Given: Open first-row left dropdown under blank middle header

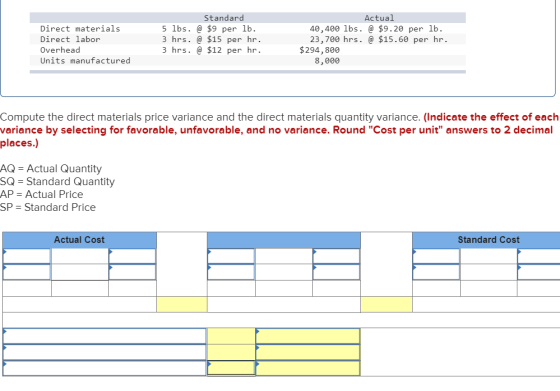Looking at the screenshot, I should (231, 256).
